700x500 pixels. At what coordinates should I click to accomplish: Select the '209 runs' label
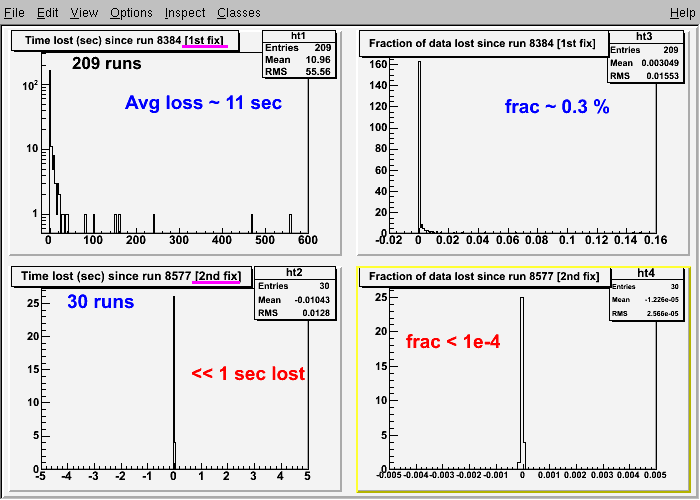(x=107, y=63)
